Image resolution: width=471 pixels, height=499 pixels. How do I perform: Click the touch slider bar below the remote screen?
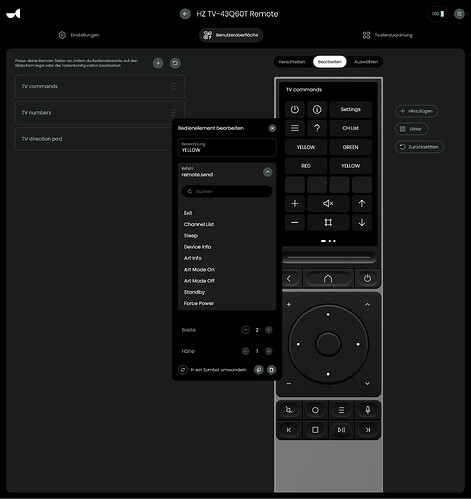pyautogui.click(x=329, y=257)
